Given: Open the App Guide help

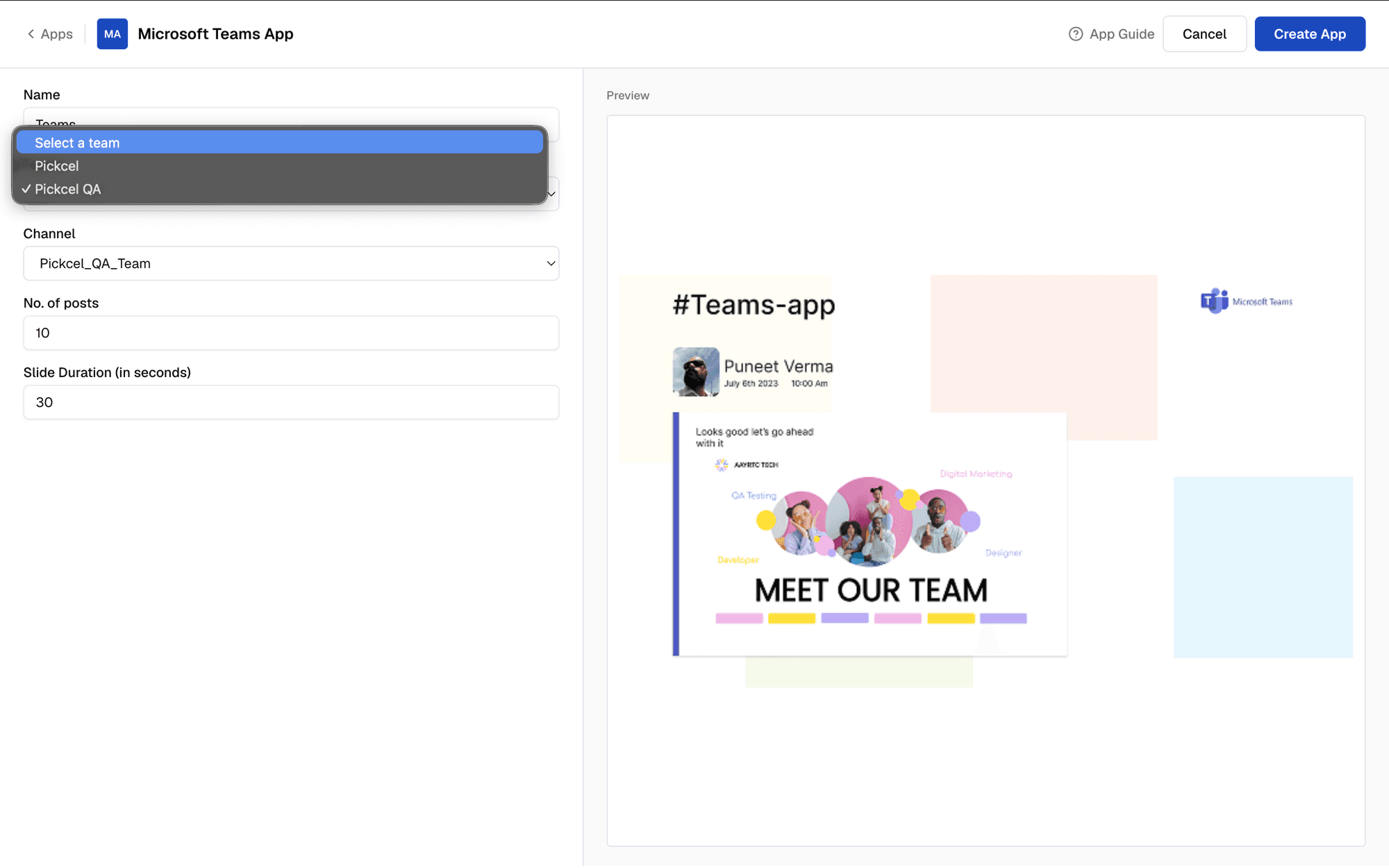Looking at the screenshot, I should tap(1111, 34).
